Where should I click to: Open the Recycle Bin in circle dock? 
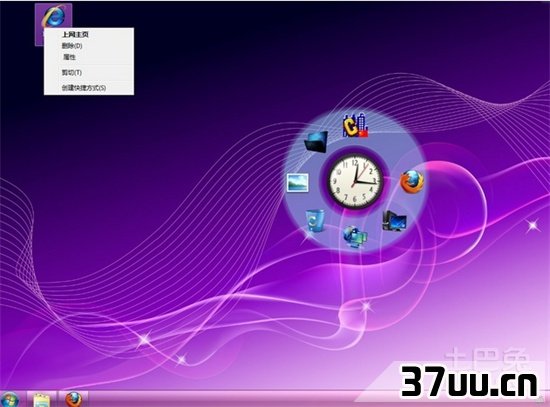pos(314,221)
